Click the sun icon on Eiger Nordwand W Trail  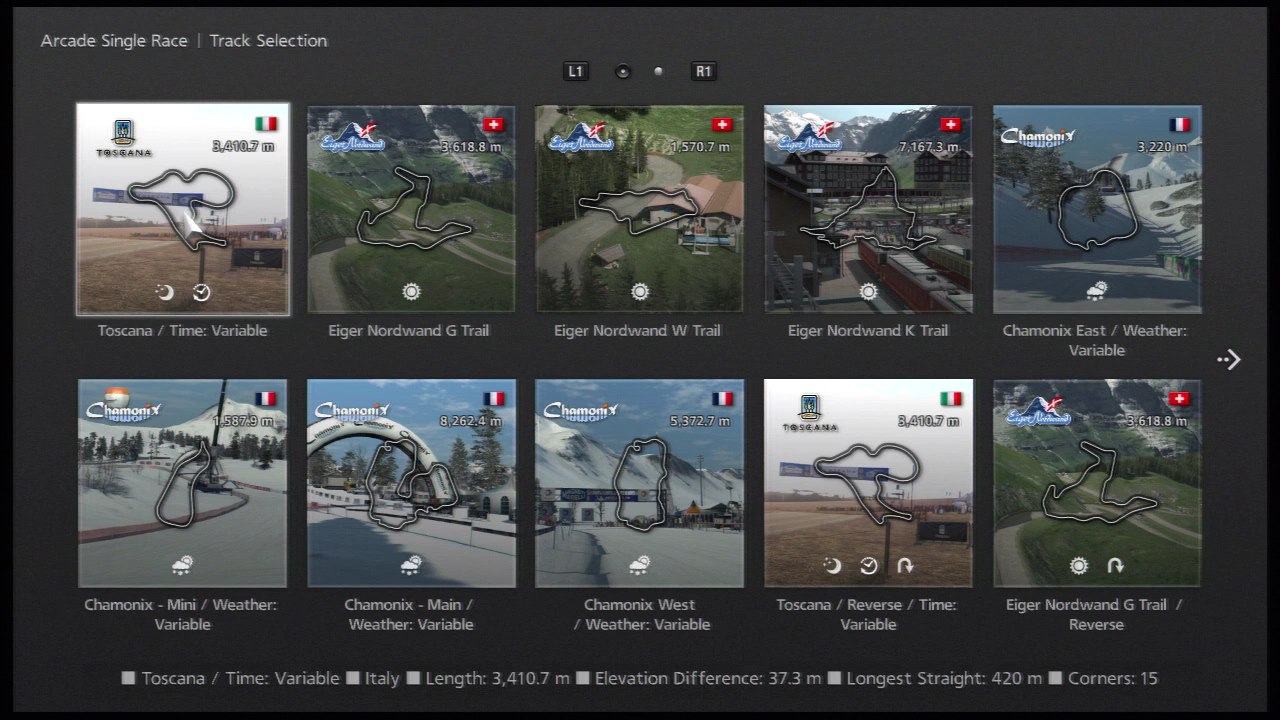[x=640, y=292]
